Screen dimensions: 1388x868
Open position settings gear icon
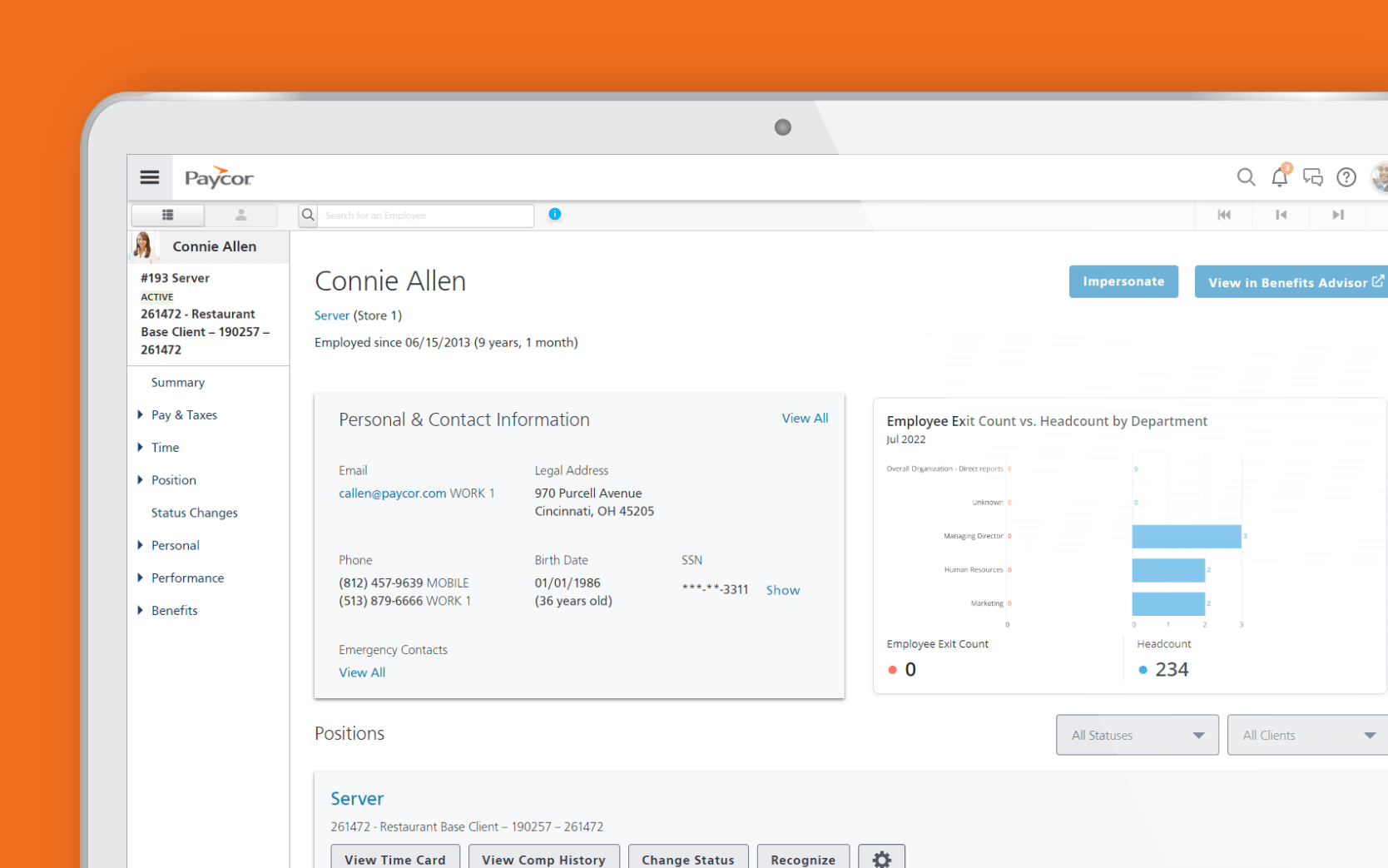882,858
